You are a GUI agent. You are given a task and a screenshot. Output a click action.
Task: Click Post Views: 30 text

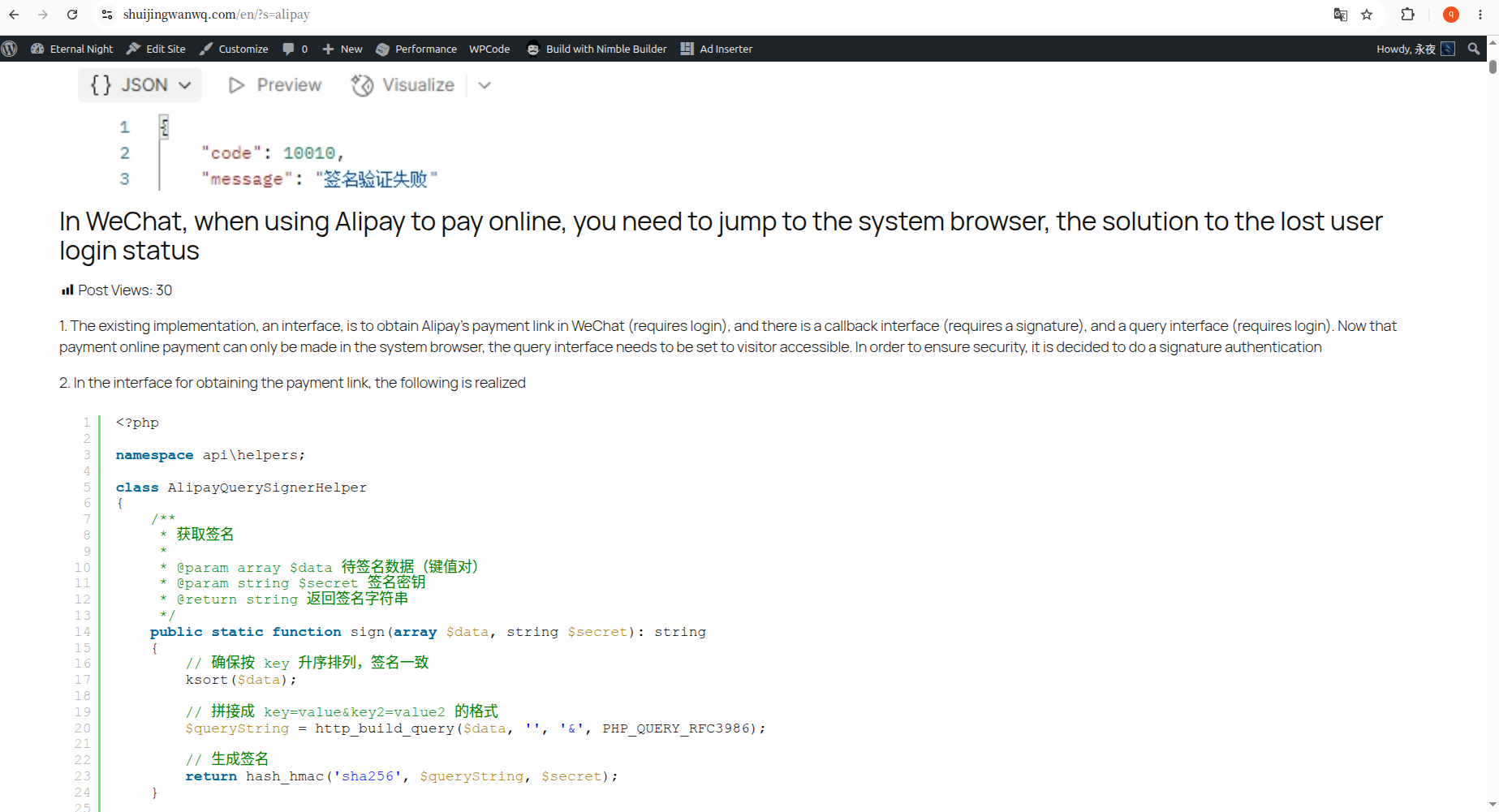click(x=125, y=290)
